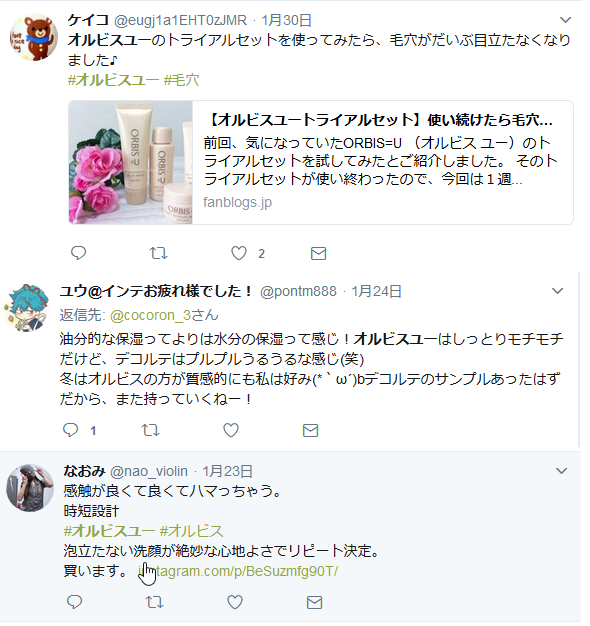The width and height of the screenshot is (590, 626).
Task: Retweet ケイコ's Orbis U tweet
Action: click(x=158, y=253)
